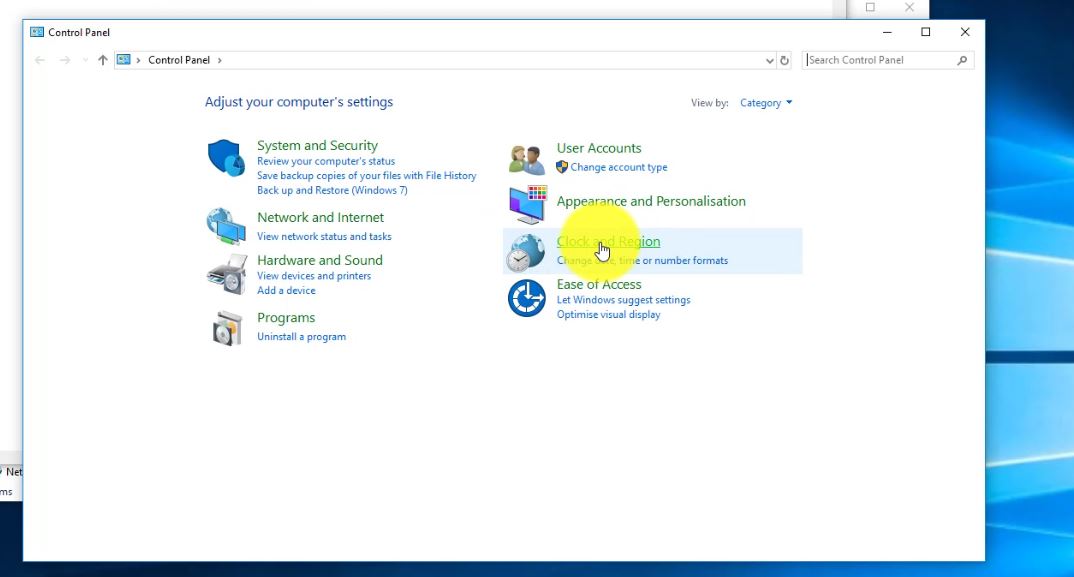The height and width of the screenshot is (577, 1074).
Task: Expand the chevron before Control Panel breadcrumb
Action: [x=138, y=60]
